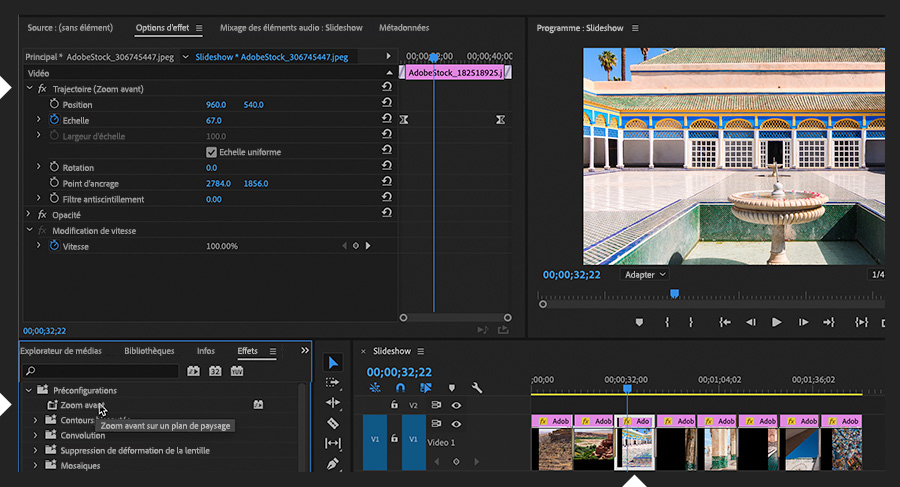Open the Adapter zoom level dropdown
900x487 pixels.
(x=644, y=274)
